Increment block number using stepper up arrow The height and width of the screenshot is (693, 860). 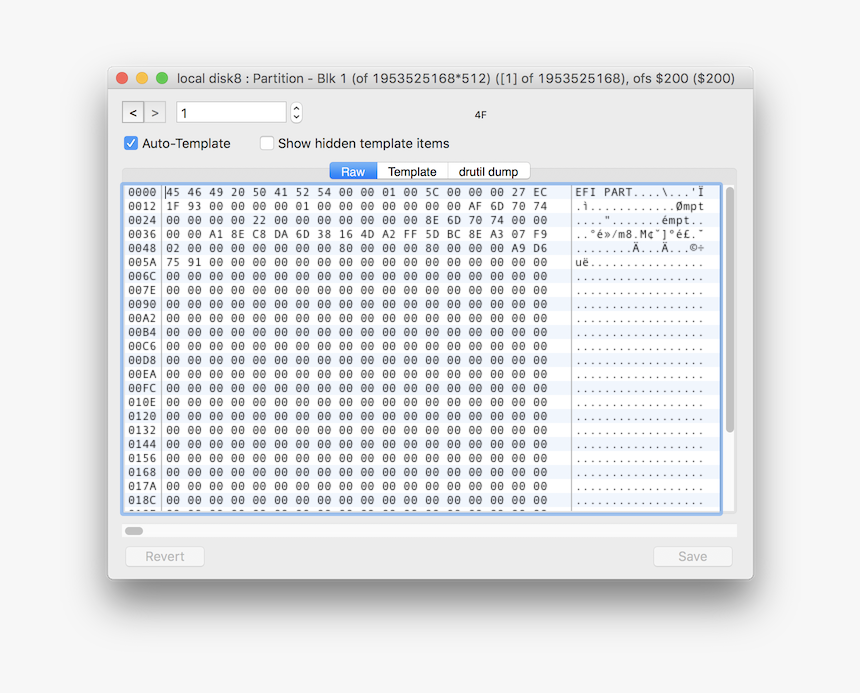point(295,108)
